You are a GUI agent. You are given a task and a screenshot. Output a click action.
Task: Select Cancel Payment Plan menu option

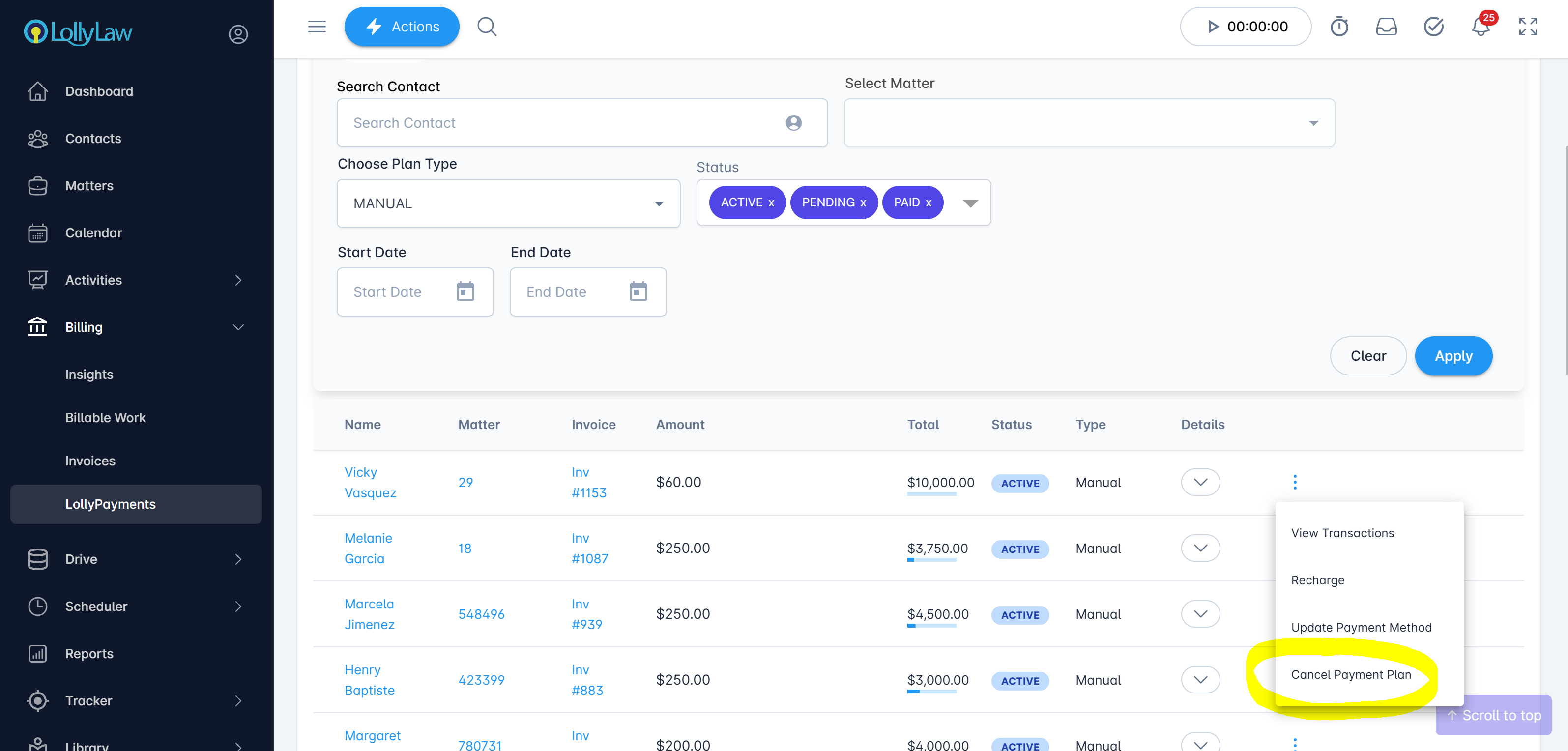click(x=1351, y=674)
